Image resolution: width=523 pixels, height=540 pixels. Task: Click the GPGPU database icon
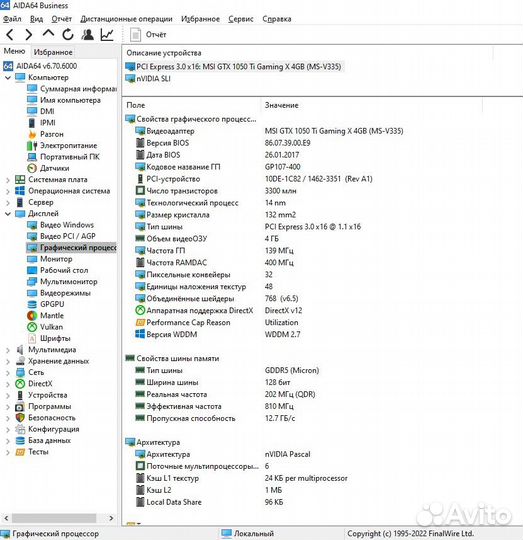[32, 304]
